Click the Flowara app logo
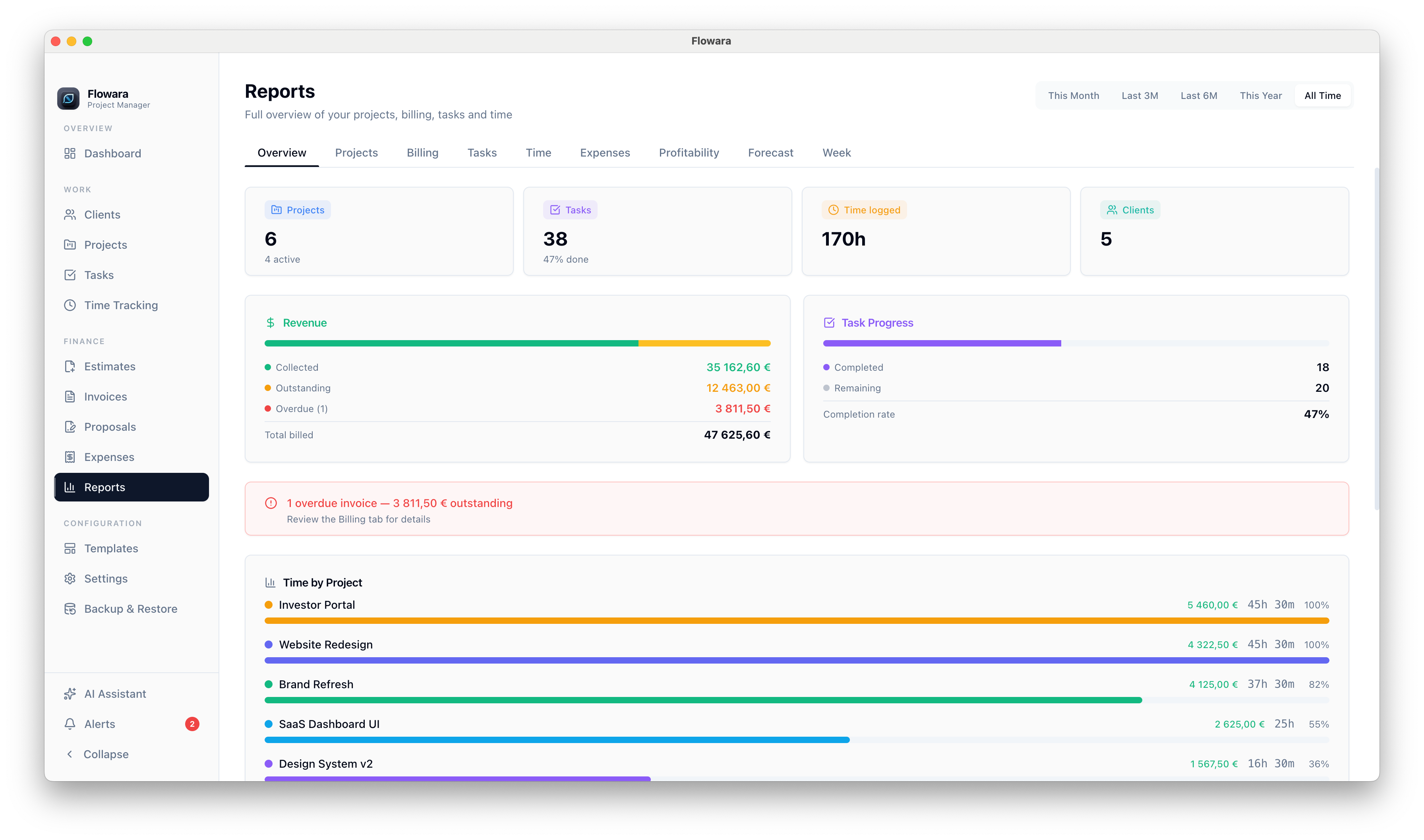The width and height of the screenshot is (1424, 840). click(68, 99)
